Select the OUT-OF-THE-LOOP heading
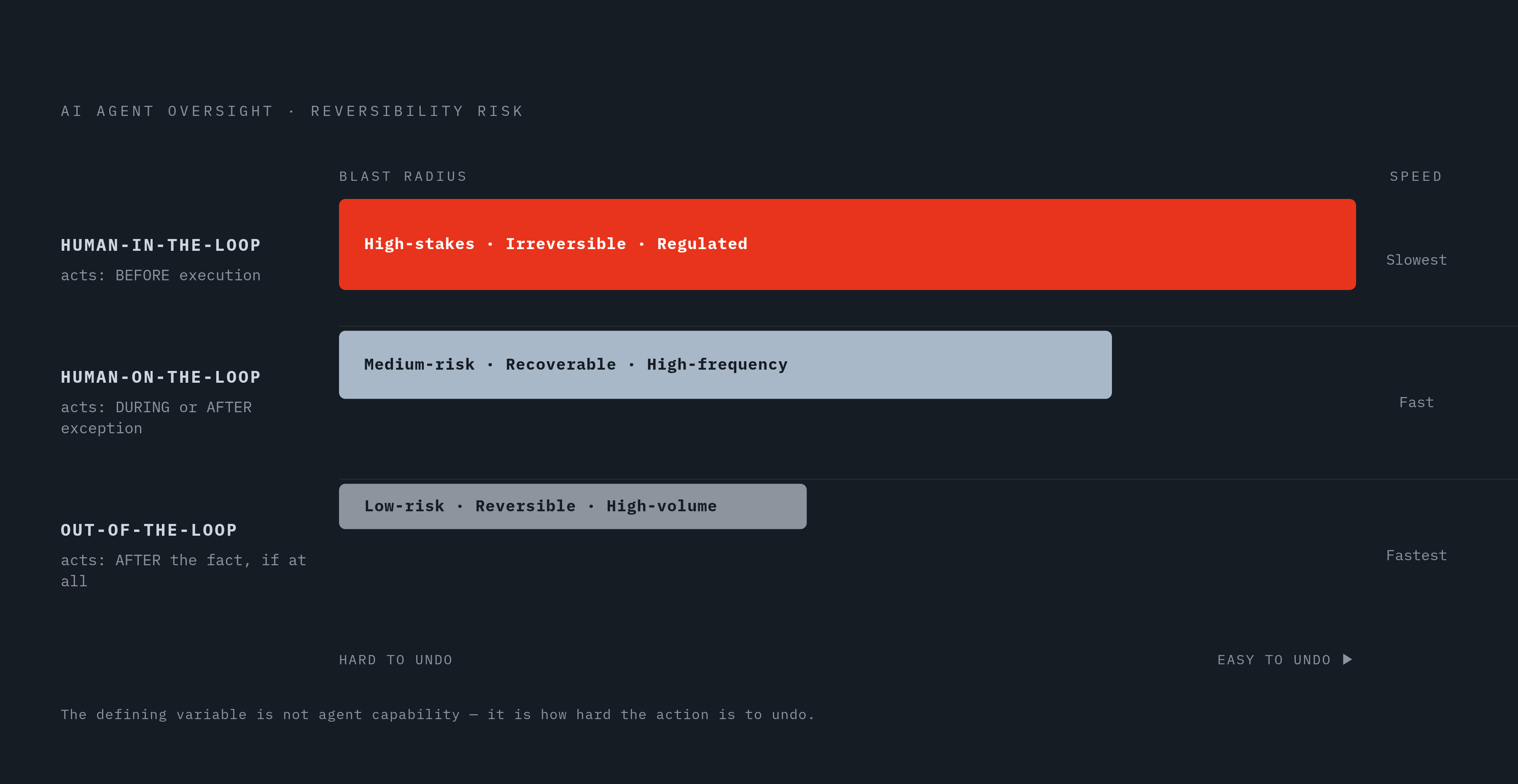This screenshot has width=1518, height=784. (x=149, y=530)
